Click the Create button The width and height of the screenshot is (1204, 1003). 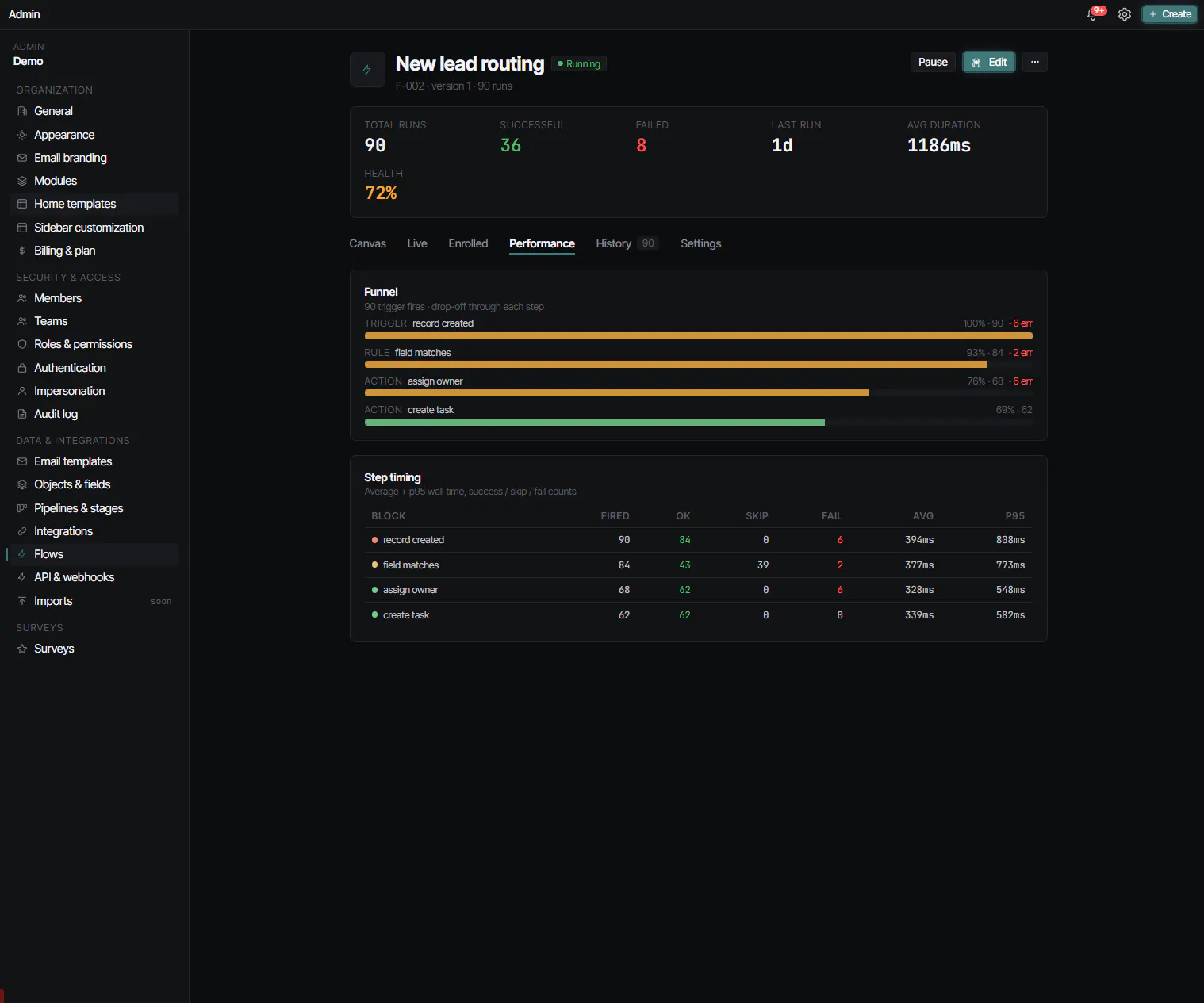1170,14
